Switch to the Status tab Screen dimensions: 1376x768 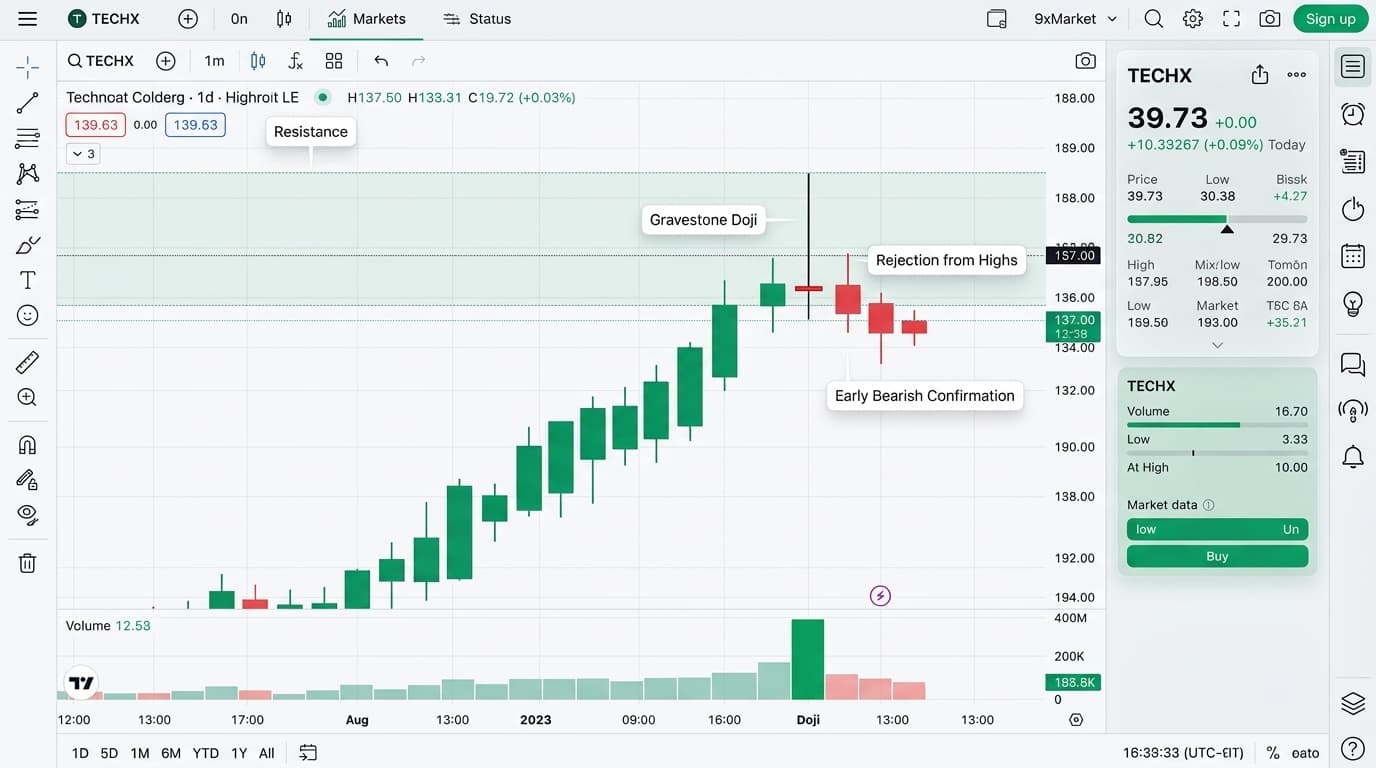point(477,19)
